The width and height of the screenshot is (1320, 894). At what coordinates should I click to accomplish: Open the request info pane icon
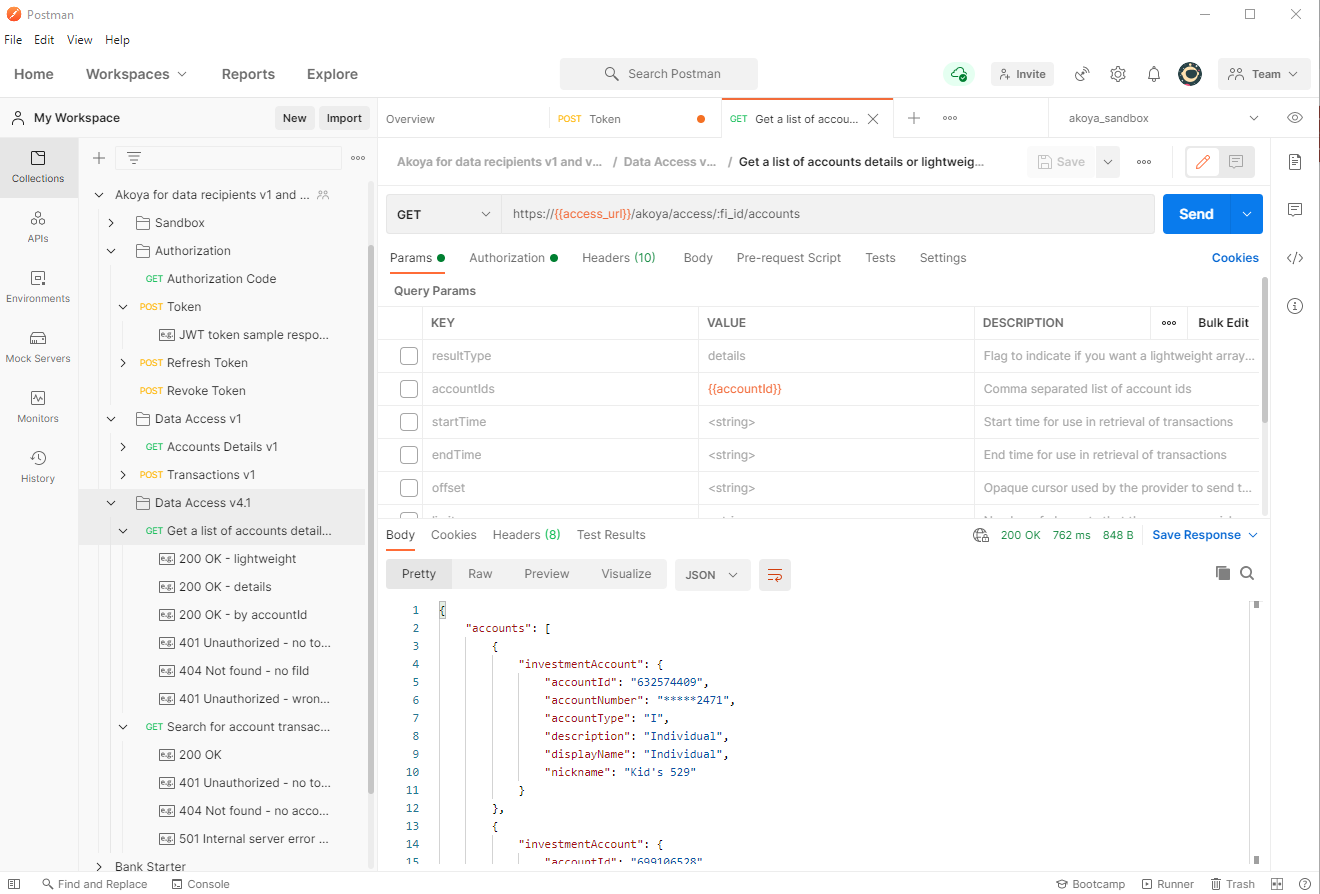(1295, 305)
